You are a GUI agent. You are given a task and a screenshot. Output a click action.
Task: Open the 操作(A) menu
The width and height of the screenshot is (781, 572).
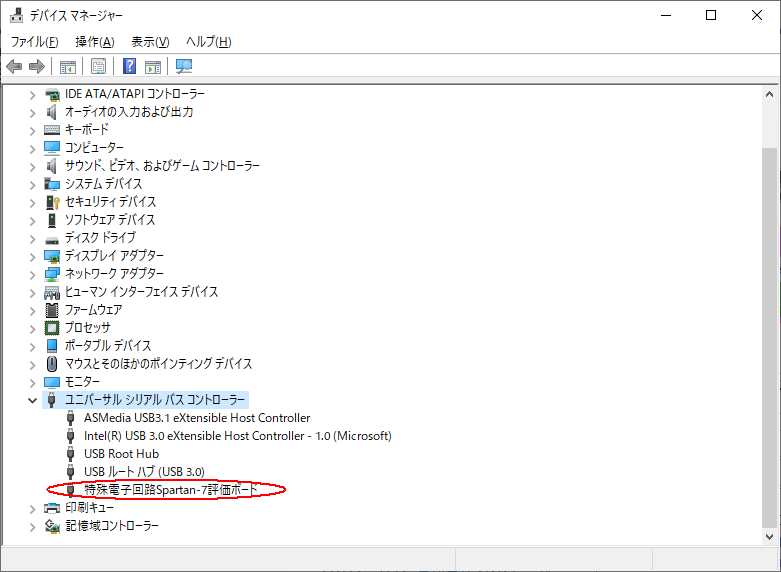(x=94, y=42)
